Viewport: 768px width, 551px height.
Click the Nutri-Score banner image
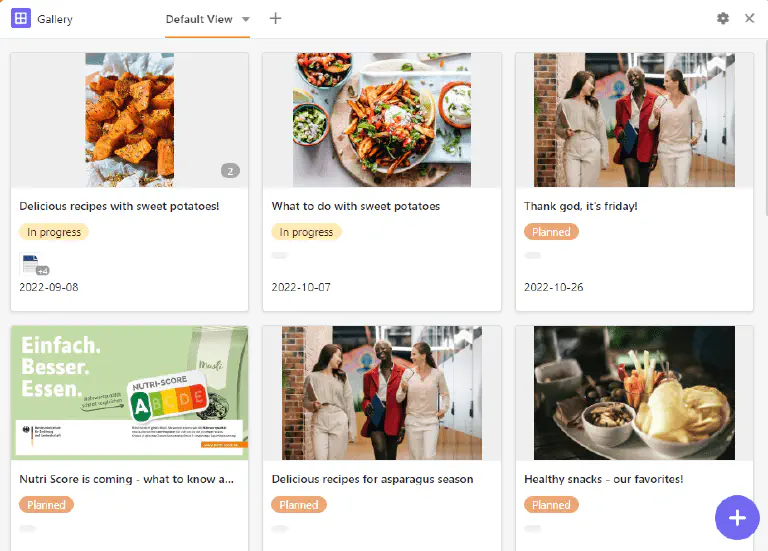129,392
